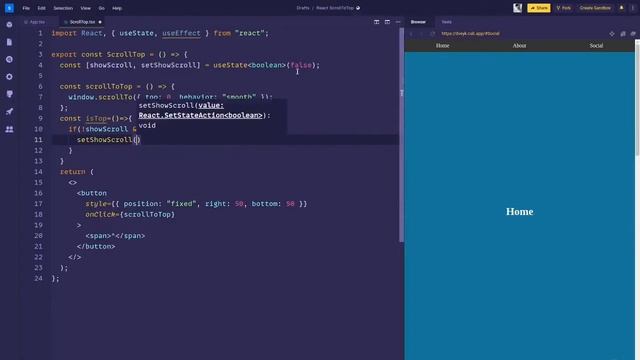The width and height of the screenshot is (640, 360).
Task: Click the word false in useState call
Action: 301,65
